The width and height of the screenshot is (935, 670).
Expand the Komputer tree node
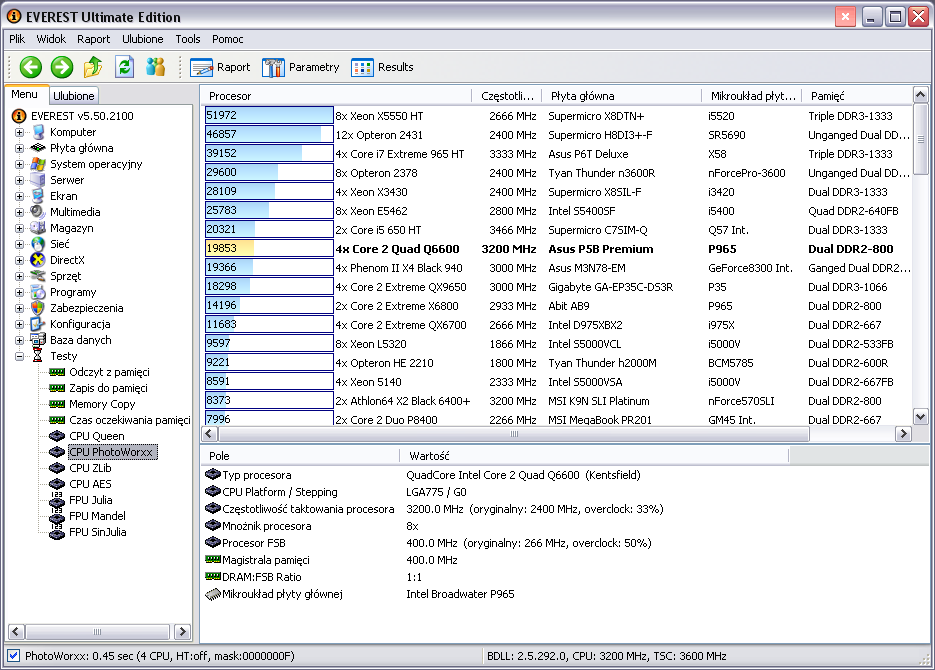click(x=20, y=132)
